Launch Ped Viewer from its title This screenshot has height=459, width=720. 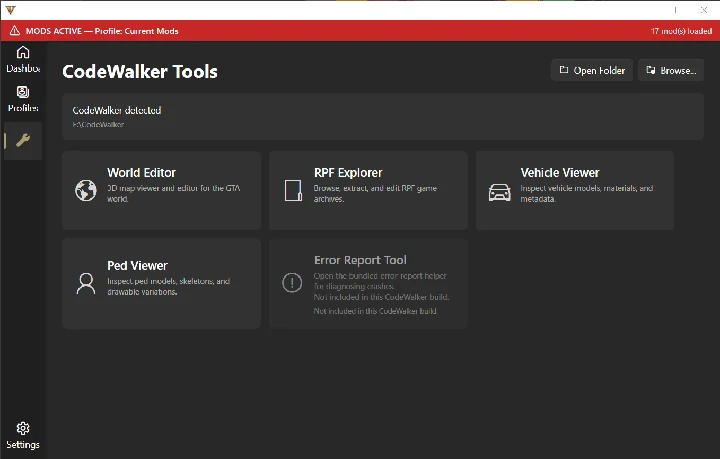137,265
